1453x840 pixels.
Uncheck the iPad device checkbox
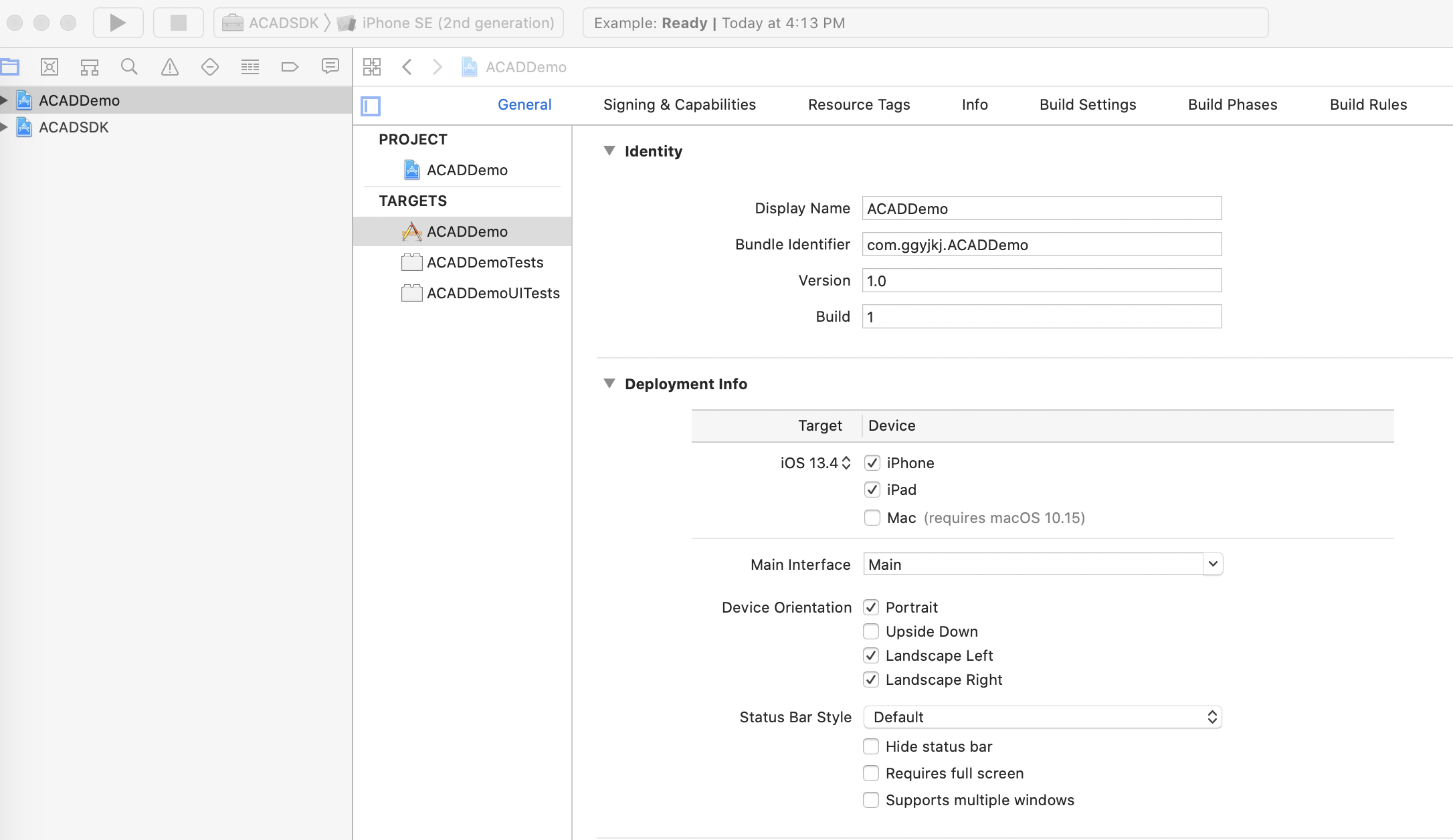pos(872,490)
